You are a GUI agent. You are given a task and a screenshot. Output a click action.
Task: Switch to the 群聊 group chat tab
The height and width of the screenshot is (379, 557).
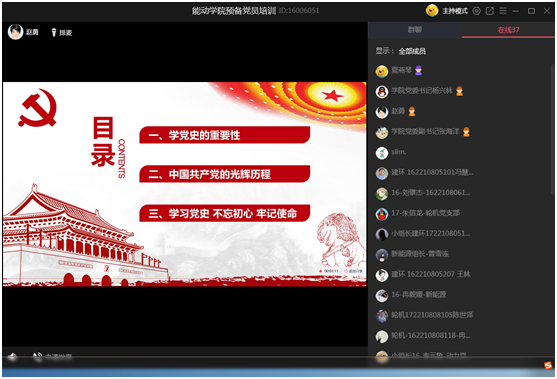click(x=415, y=30)
